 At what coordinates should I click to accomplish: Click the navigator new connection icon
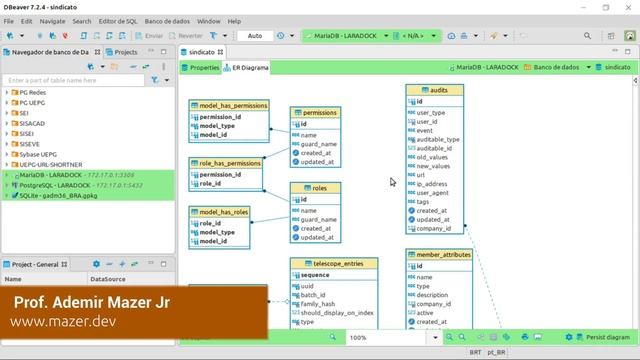tap(91, 67)
